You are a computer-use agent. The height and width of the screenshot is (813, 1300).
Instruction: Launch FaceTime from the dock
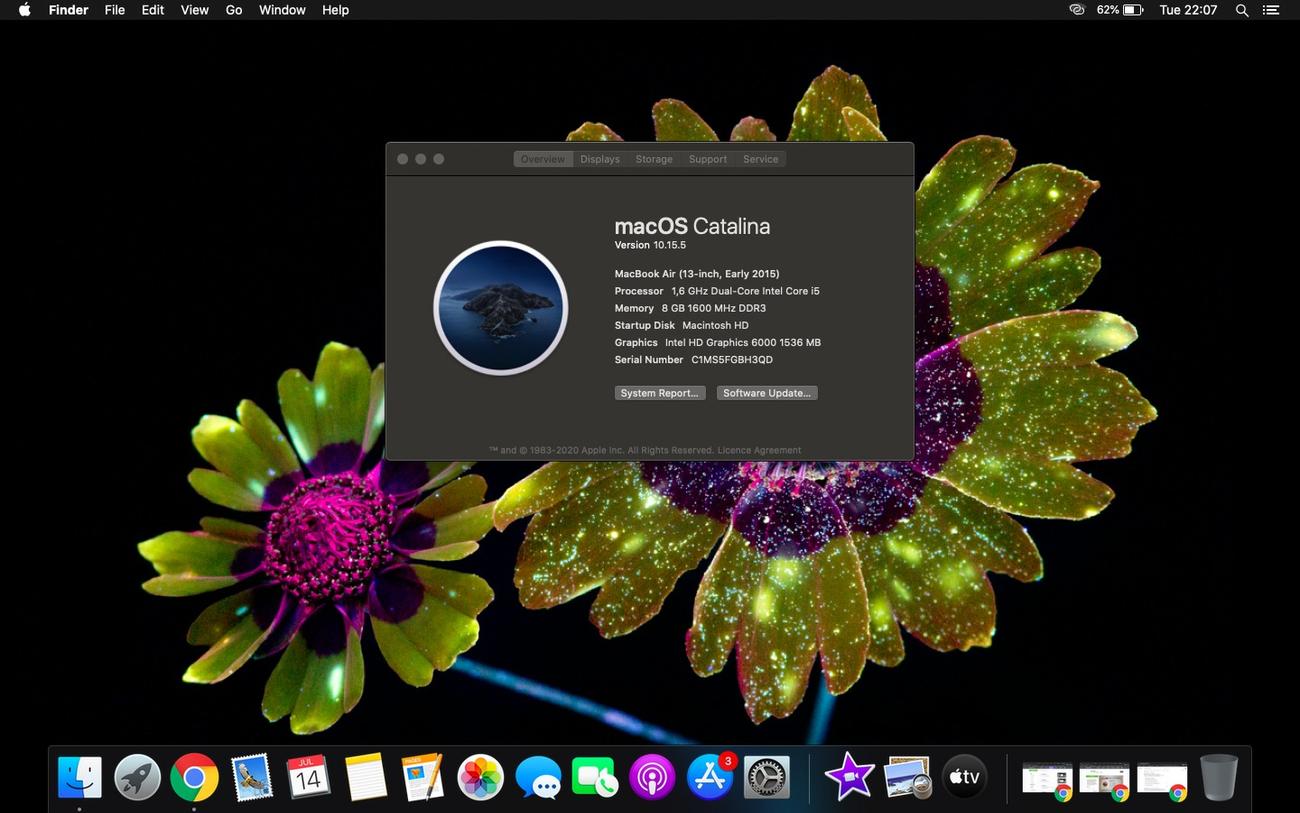(595, 777)
